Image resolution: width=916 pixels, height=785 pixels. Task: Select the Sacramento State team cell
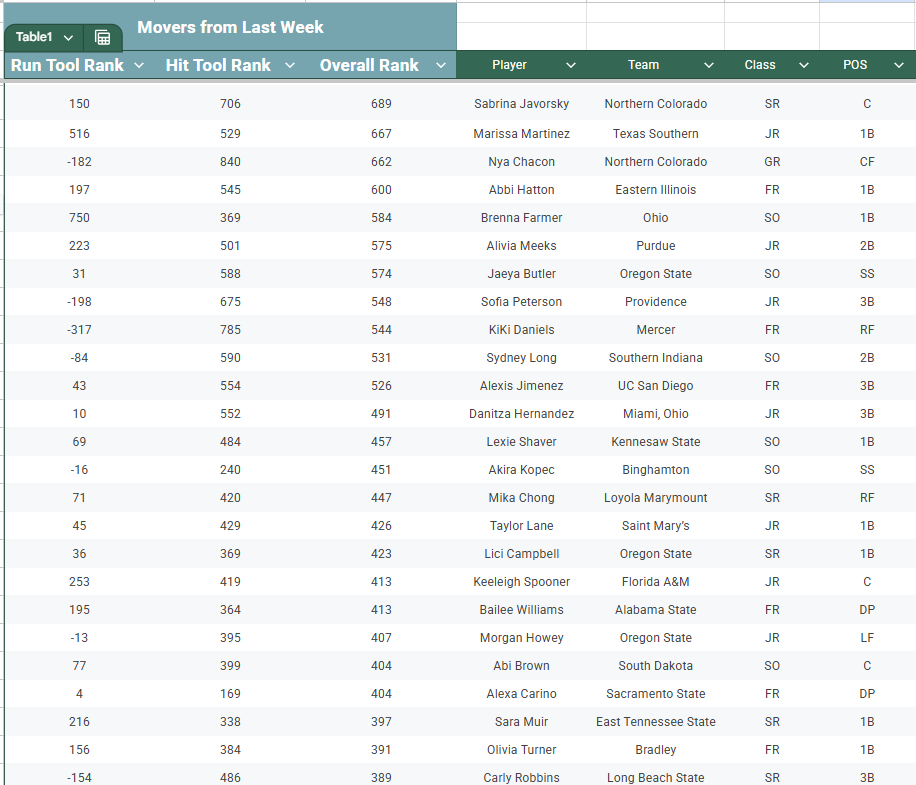[x=655, y=694]
